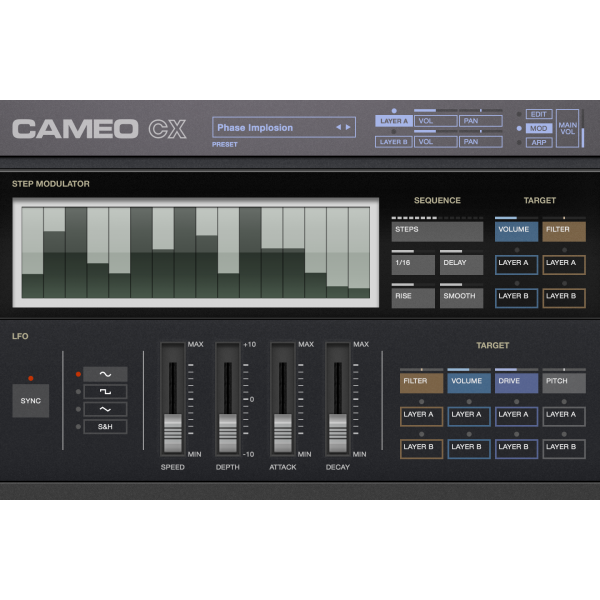Screen dimensions: 600x600
Task: Click the DELAY sequence control
Action: tap(461, 265)
